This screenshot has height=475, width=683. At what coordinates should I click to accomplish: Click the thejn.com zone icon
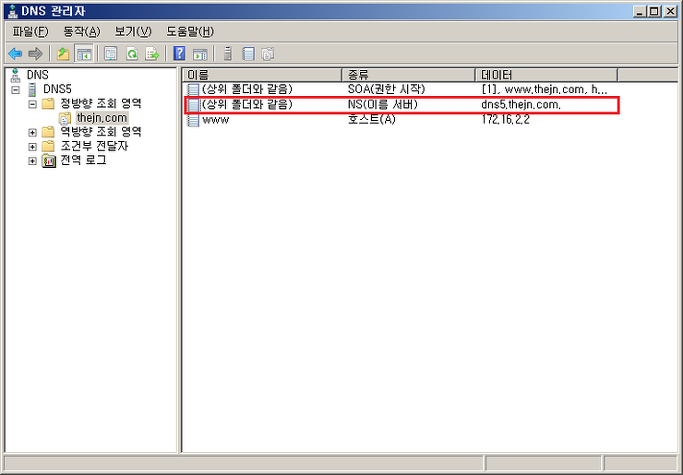64,118
